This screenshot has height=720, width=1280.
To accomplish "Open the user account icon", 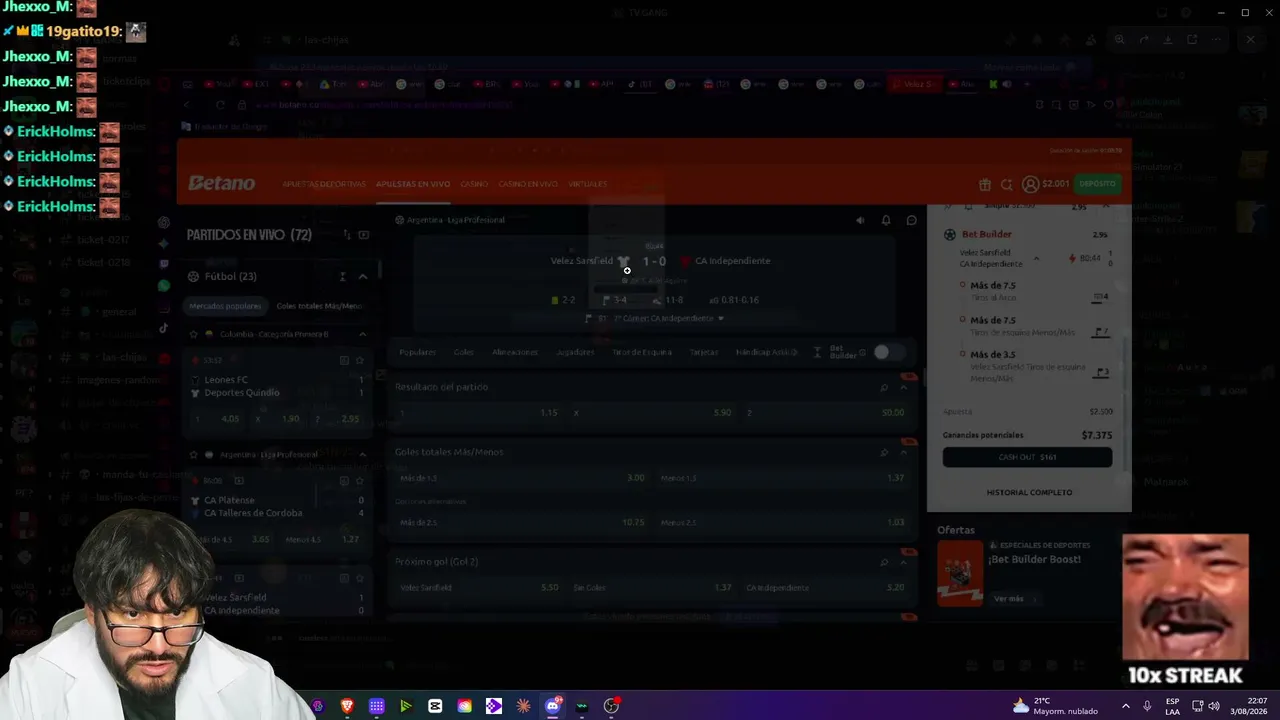I will 1030,184.
